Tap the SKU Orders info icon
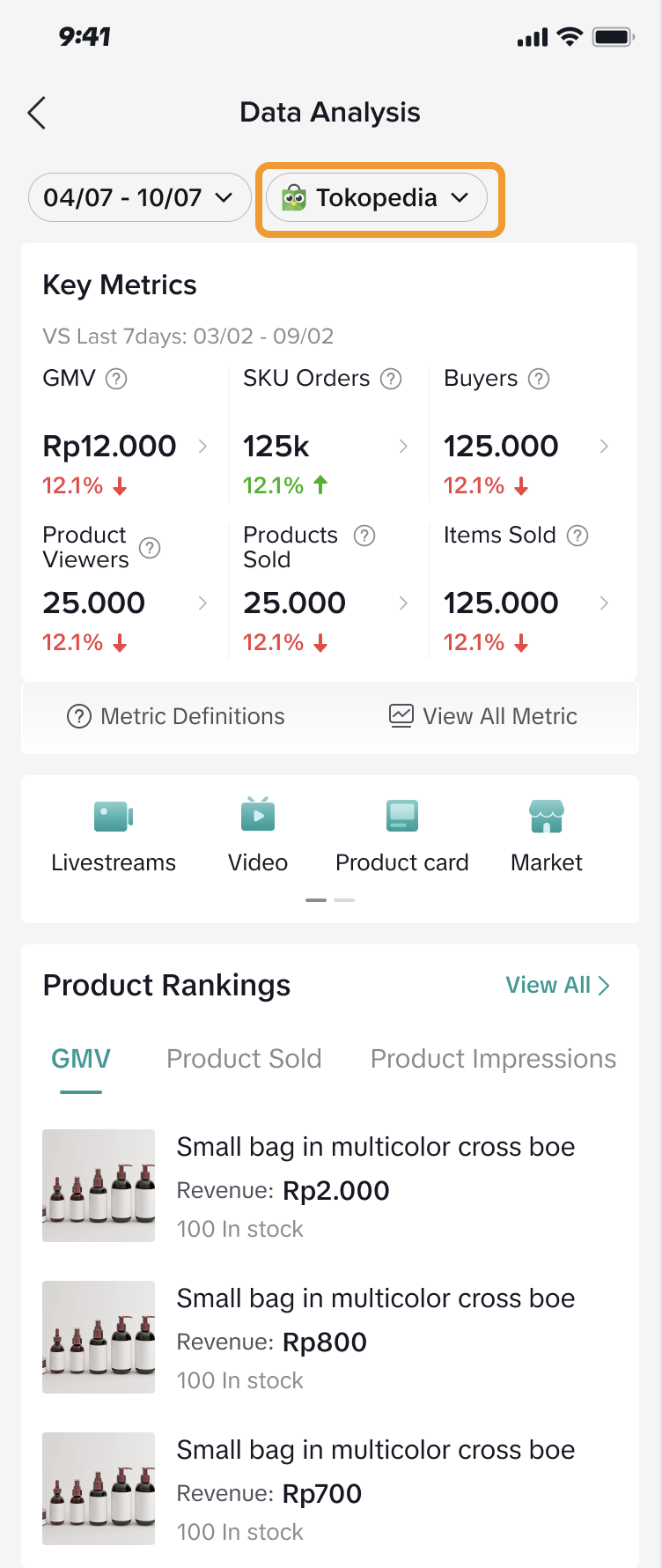This screenshot has height=1568, width=662. pyautogui.click(x=391, y=379)
